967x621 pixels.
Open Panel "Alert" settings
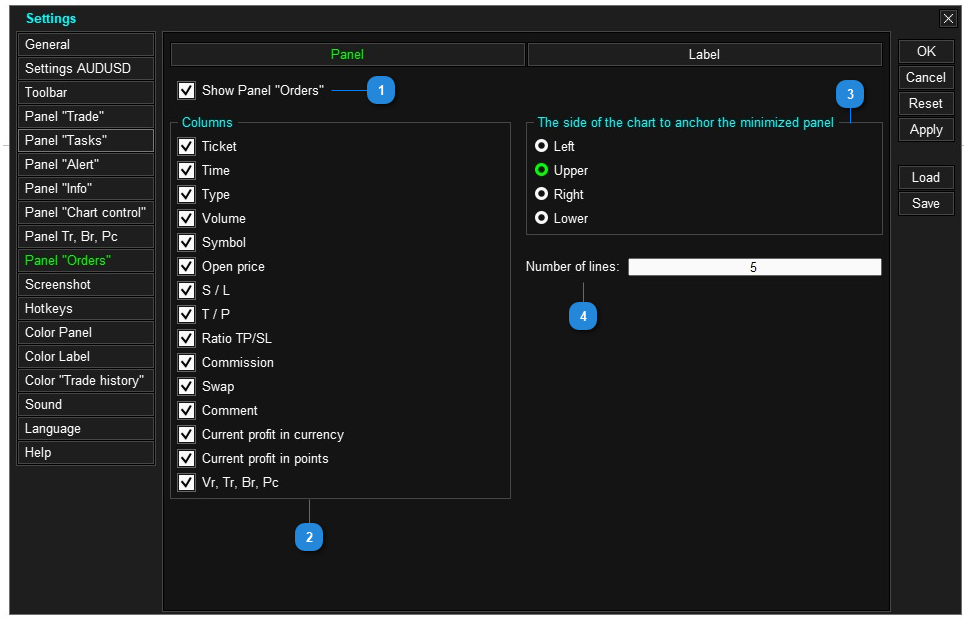click(x=86, y=165)
